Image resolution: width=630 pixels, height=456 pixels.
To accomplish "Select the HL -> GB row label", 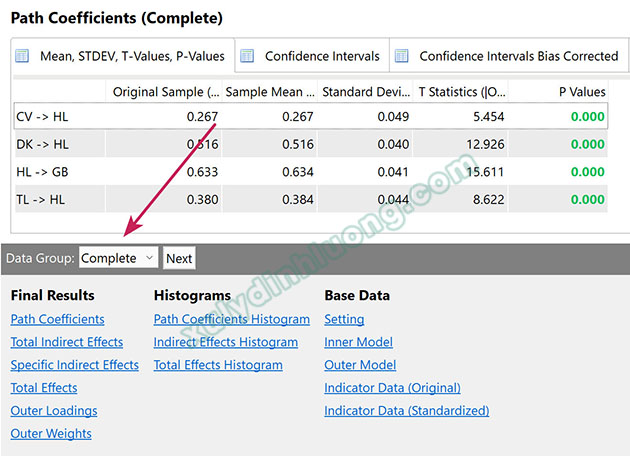I will click(42, 172).
